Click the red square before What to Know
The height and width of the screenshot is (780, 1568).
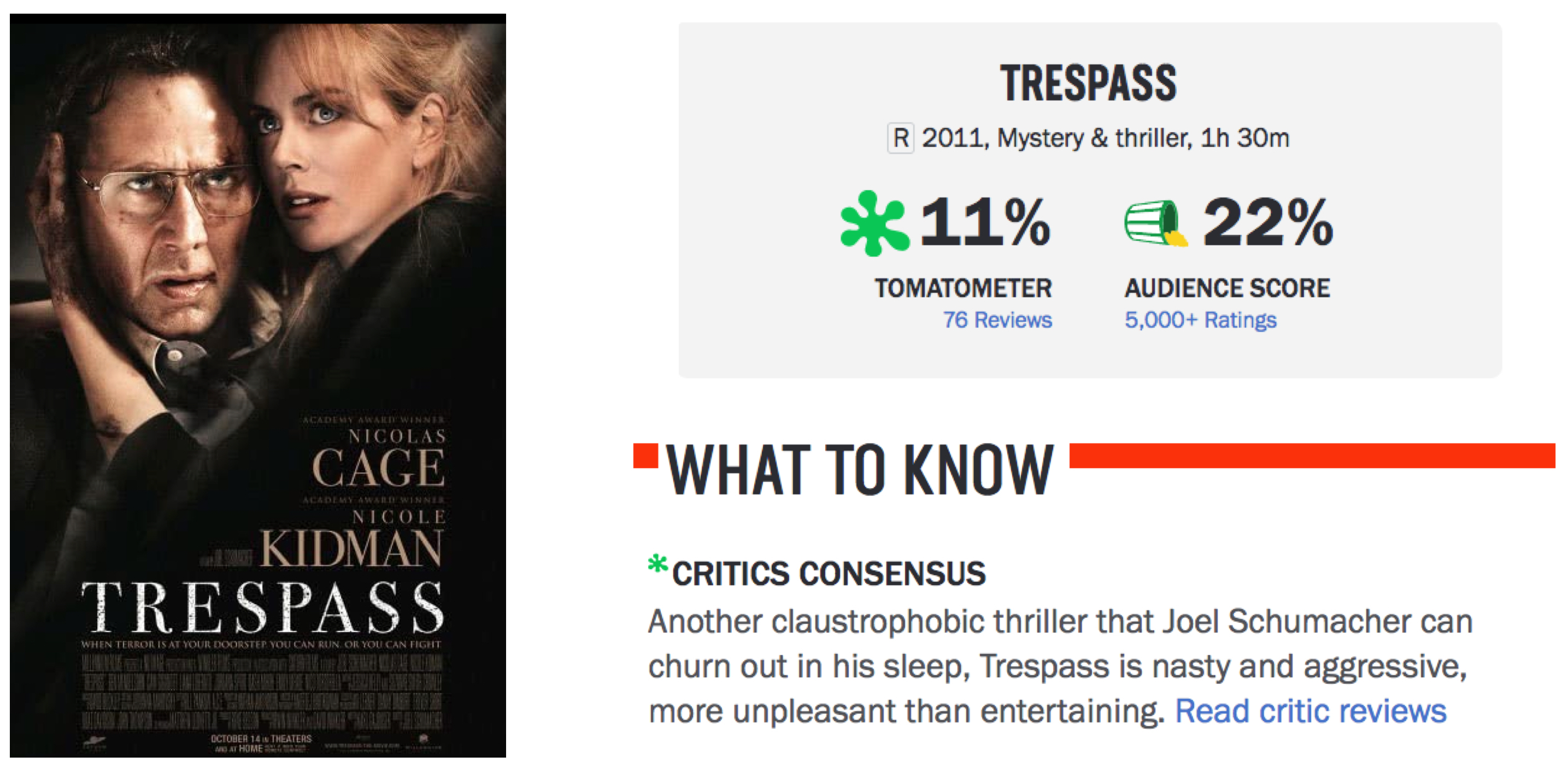[645, 456]
